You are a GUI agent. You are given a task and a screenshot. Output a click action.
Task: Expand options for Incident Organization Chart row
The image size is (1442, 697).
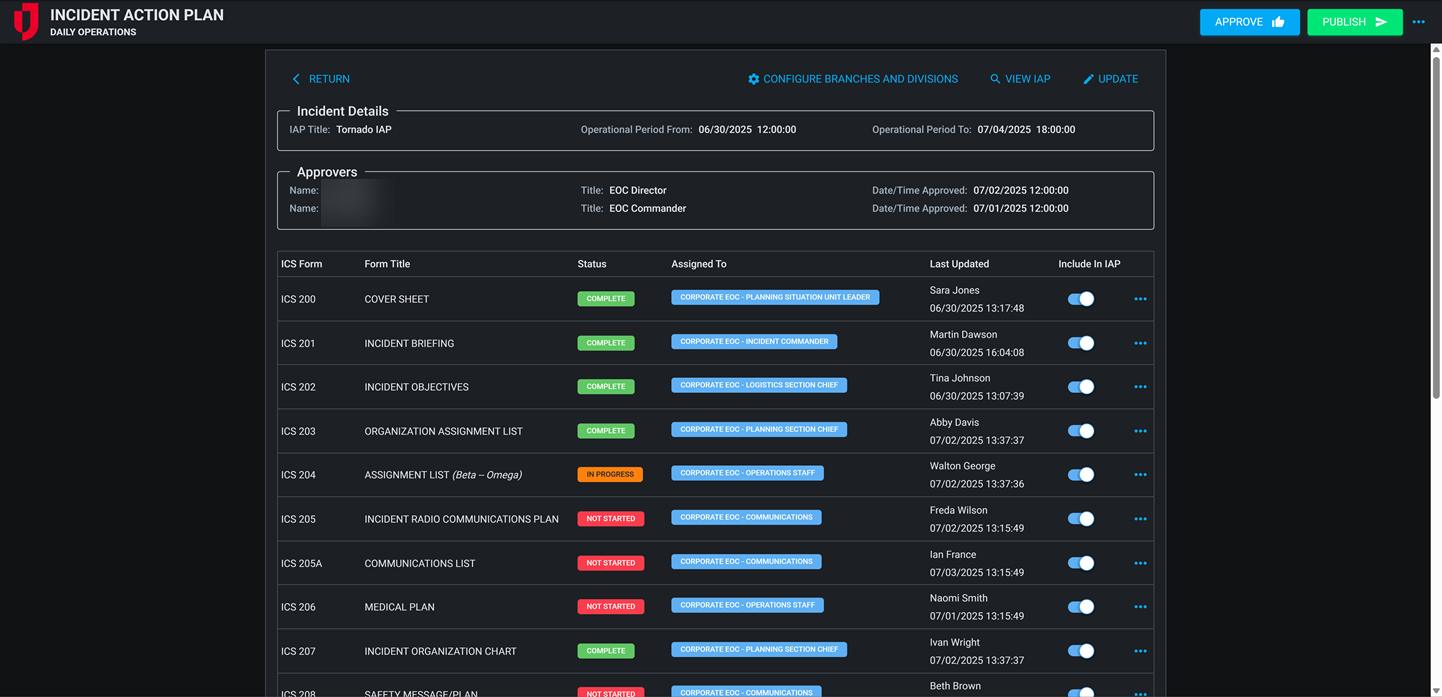click(x=1140, y=650)
